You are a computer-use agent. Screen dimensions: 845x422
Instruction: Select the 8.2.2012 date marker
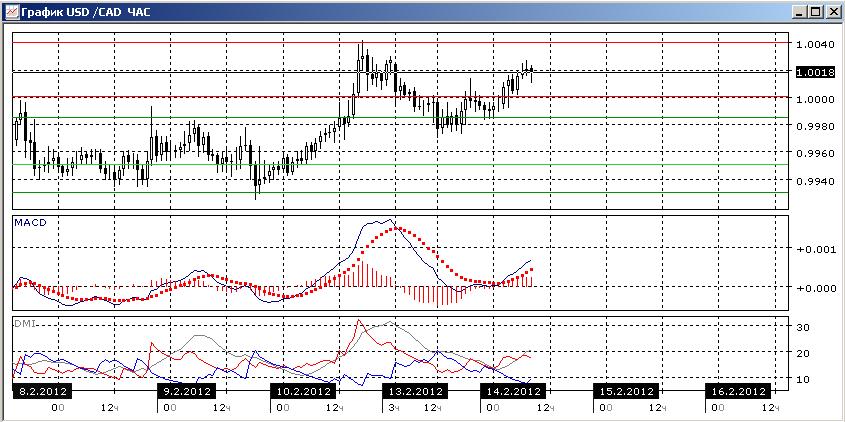[x=42, y=391]
